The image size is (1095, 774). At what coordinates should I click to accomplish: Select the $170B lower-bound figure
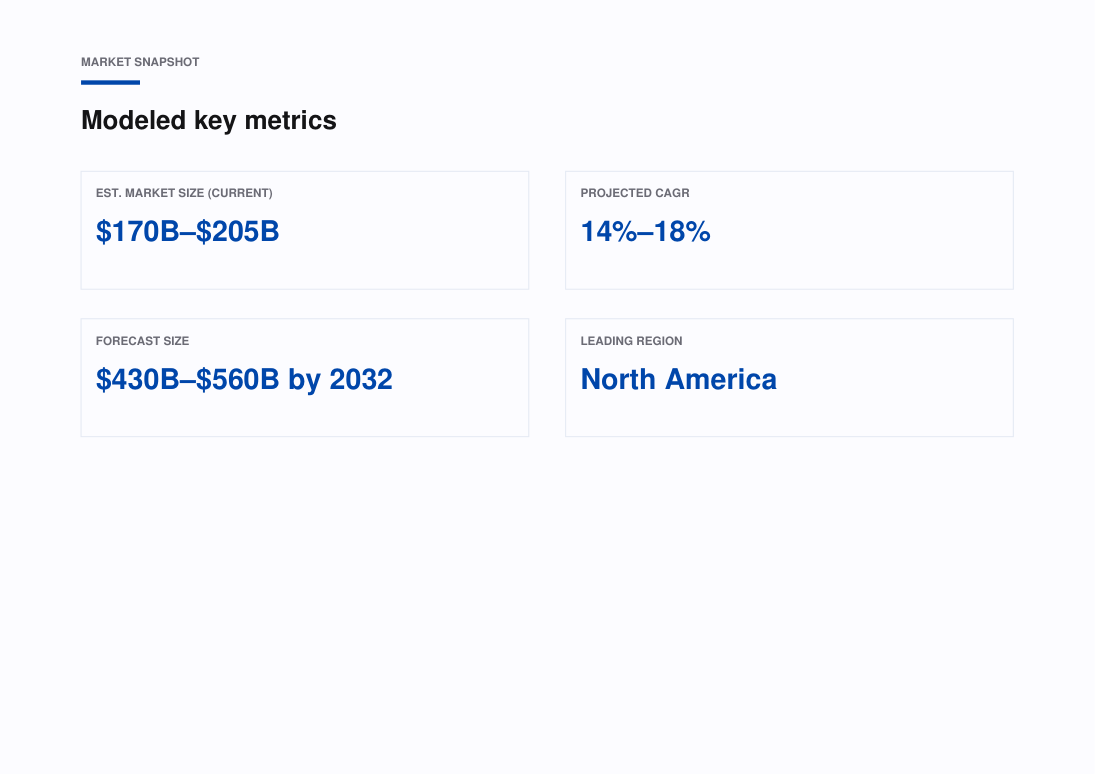pos(138,232)
